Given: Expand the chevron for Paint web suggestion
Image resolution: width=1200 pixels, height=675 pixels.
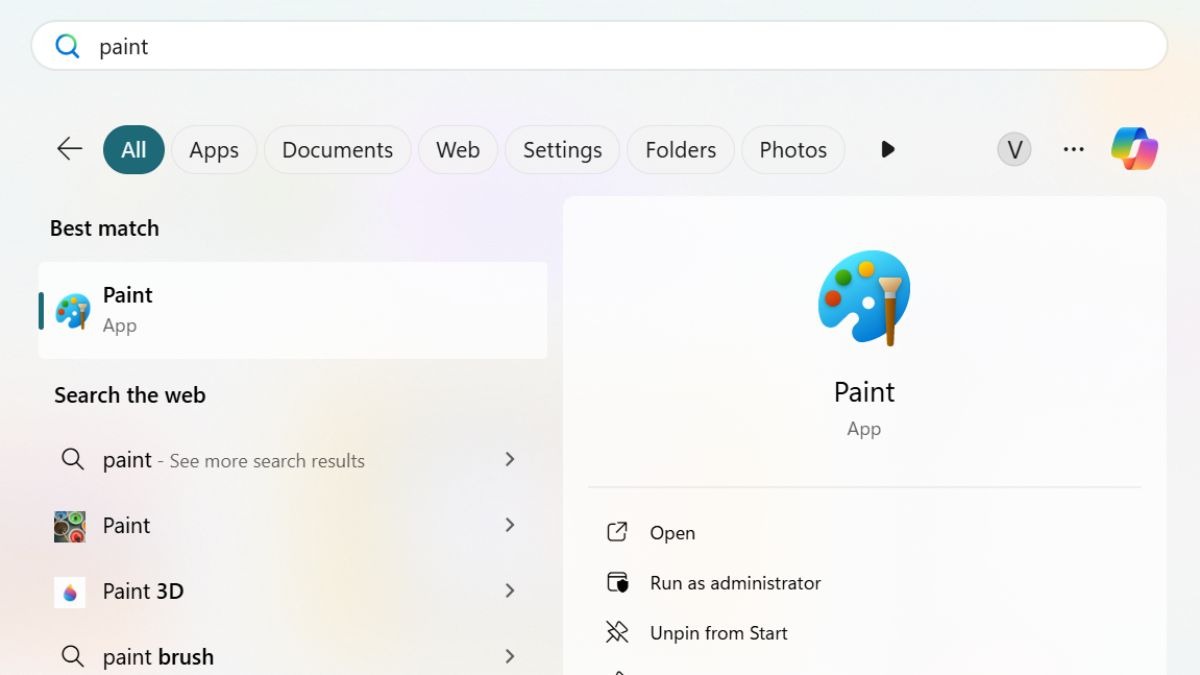Looking at the screenshot, I should [510, 525].
